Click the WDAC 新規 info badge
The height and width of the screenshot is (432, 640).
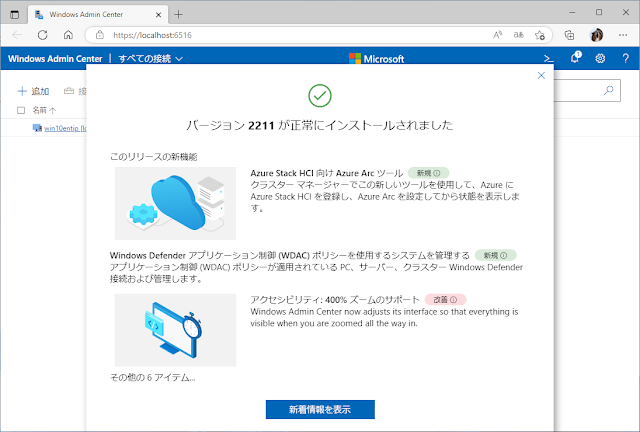point(496,256)
